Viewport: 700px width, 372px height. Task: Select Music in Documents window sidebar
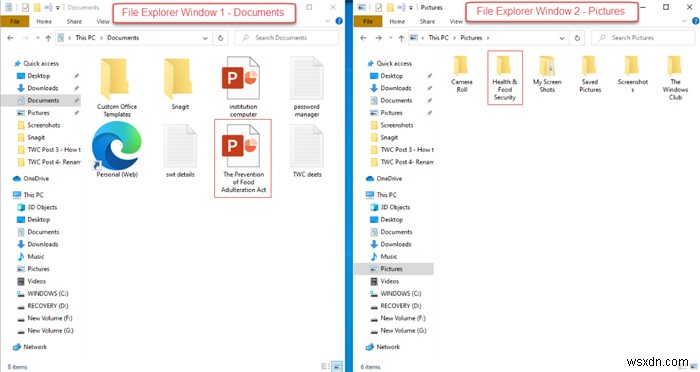(31, 257)
